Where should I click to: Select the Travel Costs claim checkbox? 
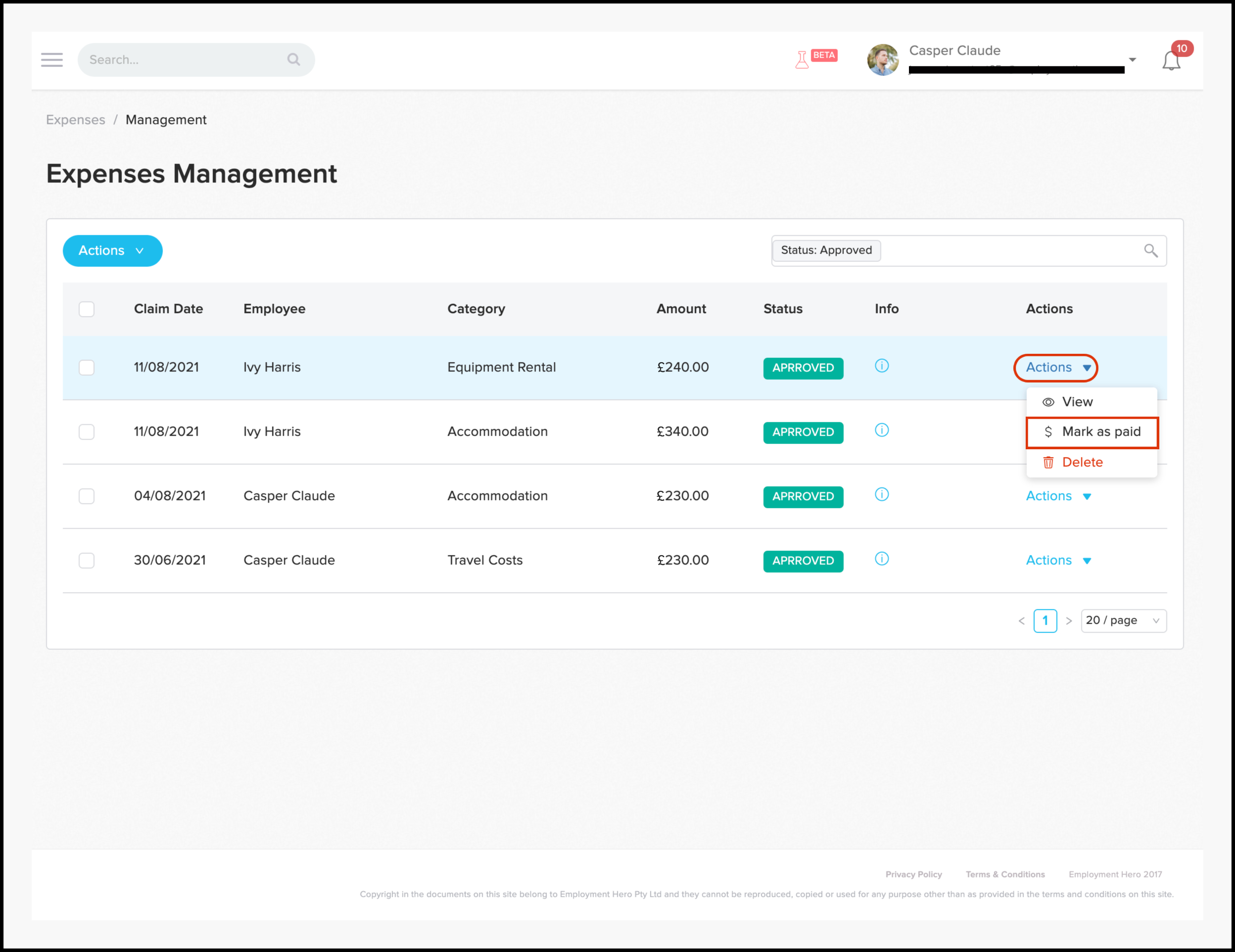click(87, 560)
